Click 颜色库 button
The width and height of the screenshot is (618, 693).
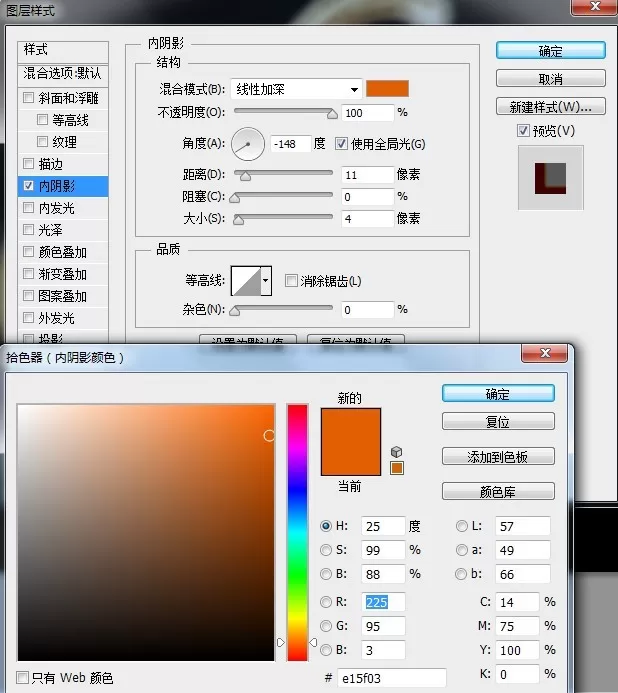pyautogui.click(x=498, y=491)
